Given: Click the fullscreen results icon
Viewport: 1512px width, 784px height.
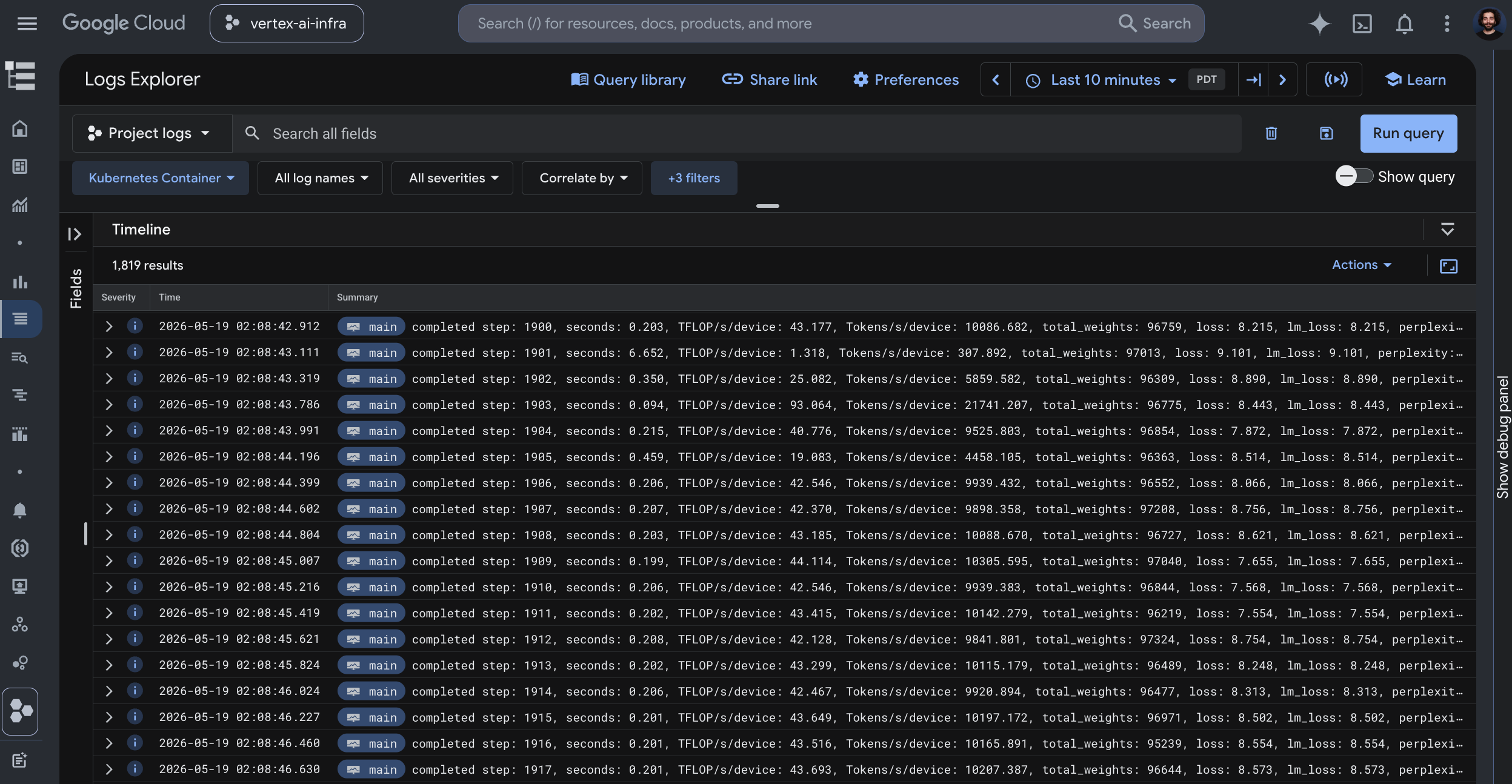Looking at the screenshot, I should 1448,265.
